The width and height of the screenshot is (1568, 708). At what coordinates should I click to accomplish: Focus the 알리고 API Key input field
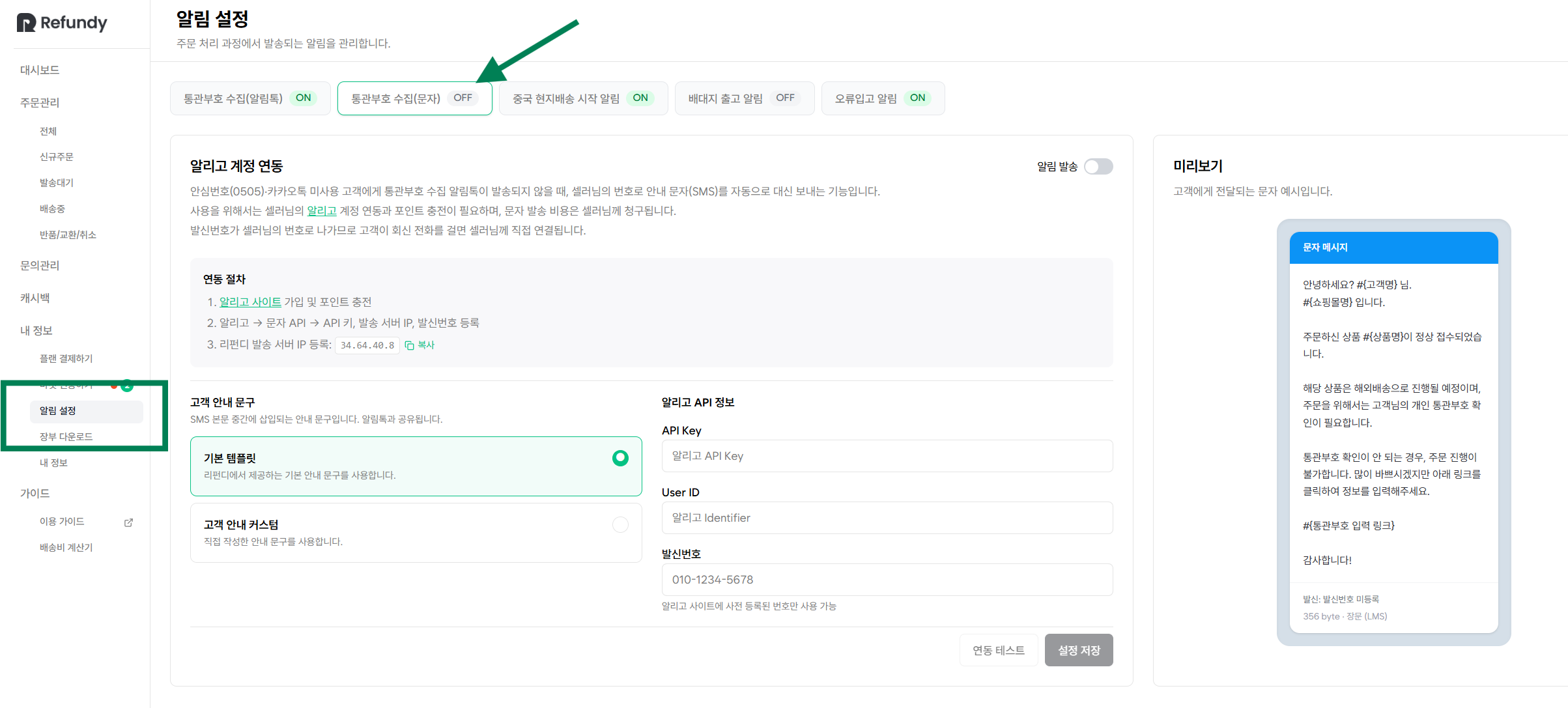tap(887, 456)
